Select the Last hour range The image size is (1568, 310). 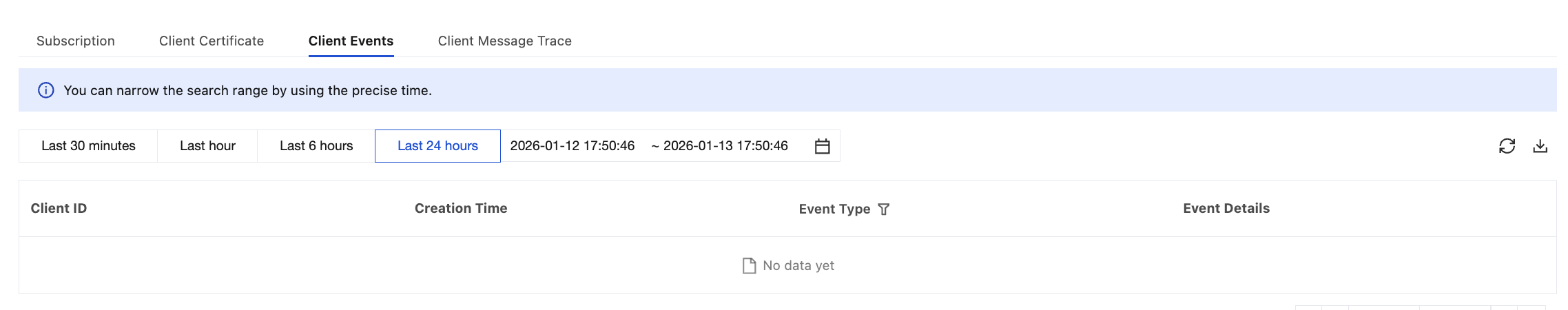click(207, 146)
